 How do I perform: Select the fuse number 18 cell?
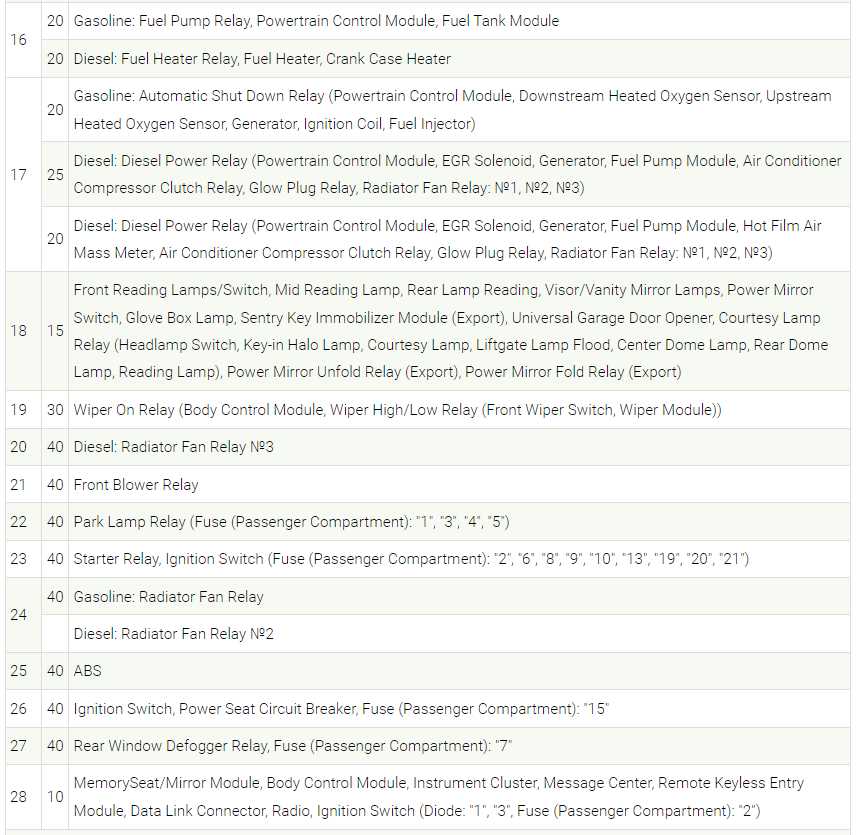[24, 331]
